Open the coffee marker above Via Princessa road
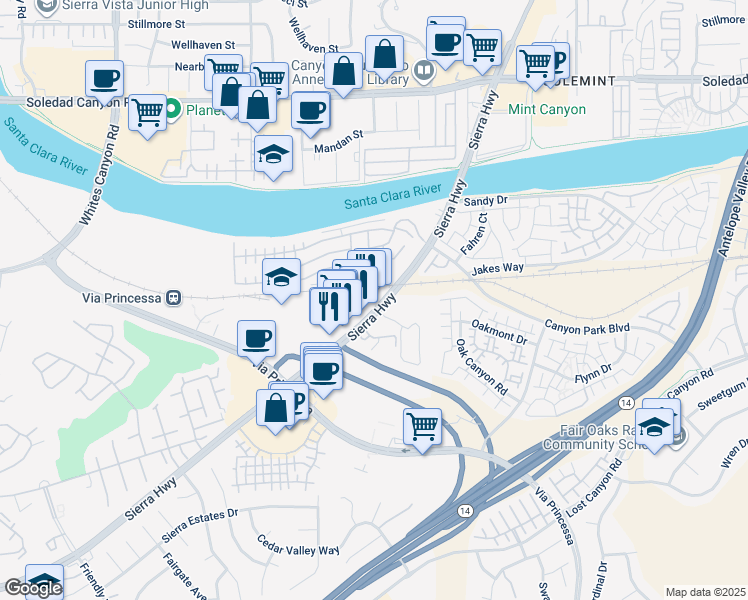748x600 pixels. pyautogui.click(x=257, y=340)
